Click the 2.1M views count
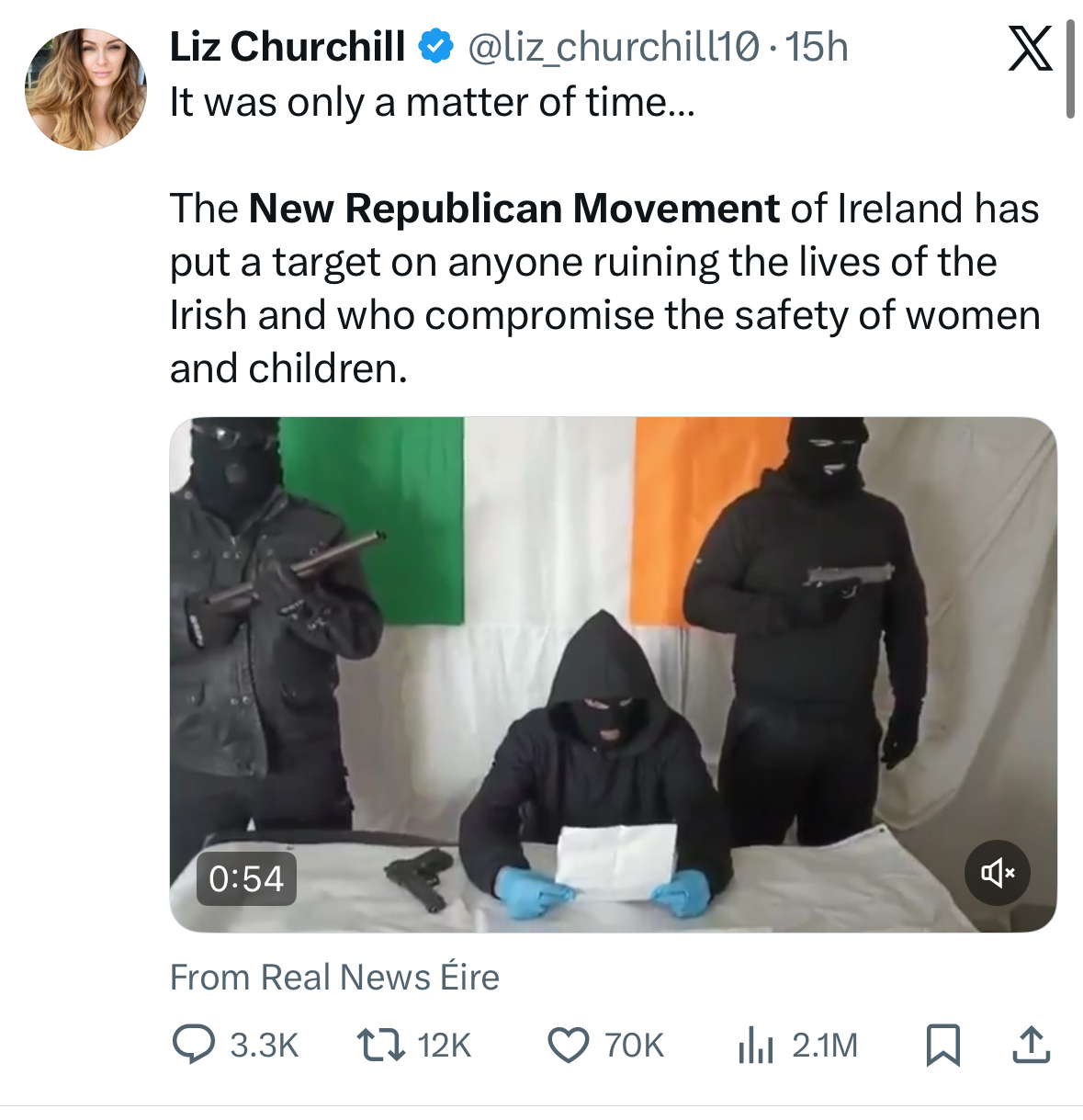Viewport: 1083px width, 1120px height. coord(825,1046)
